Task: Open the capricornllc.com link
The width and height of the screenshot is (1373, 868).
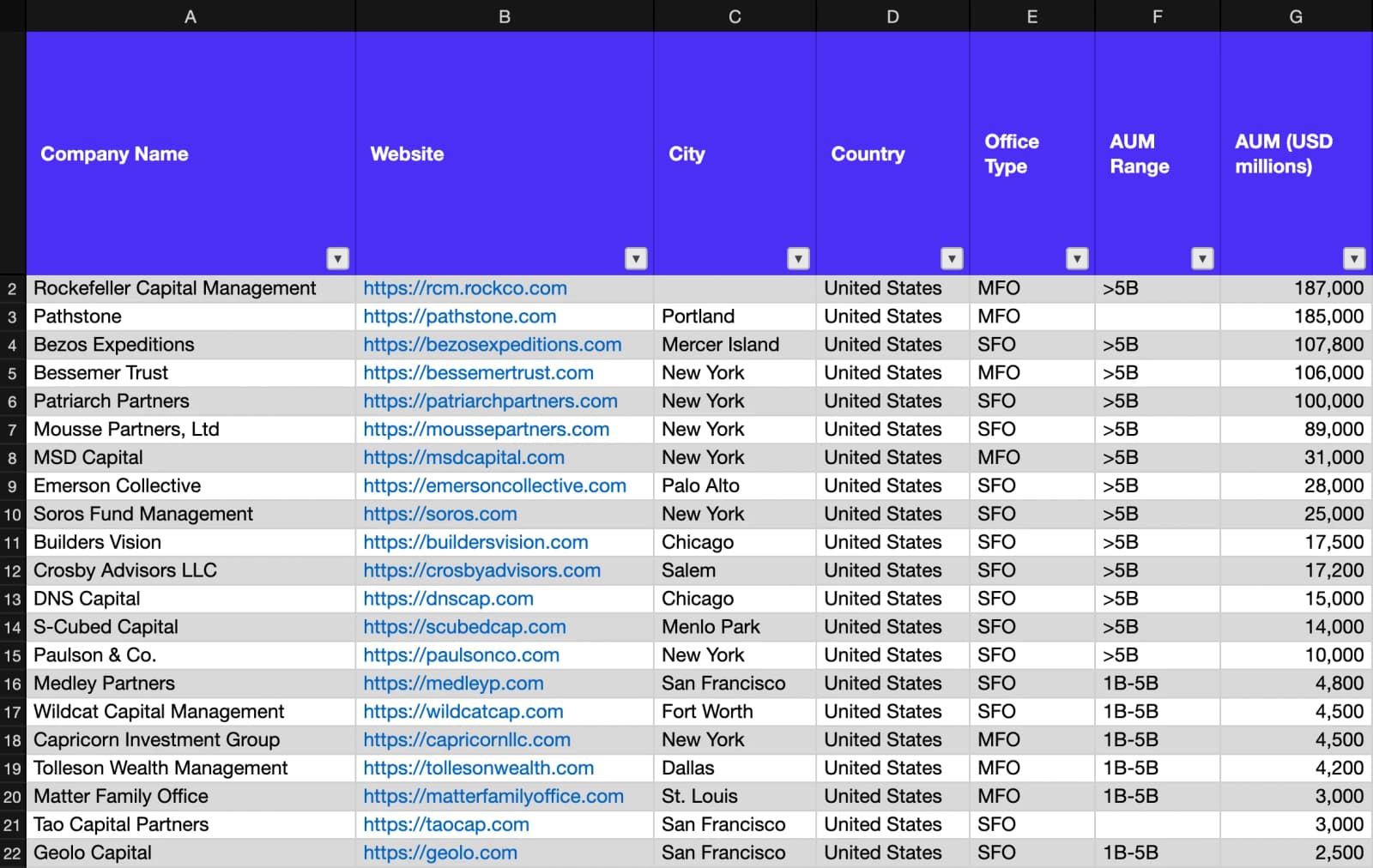Action: tap(467, 740)
